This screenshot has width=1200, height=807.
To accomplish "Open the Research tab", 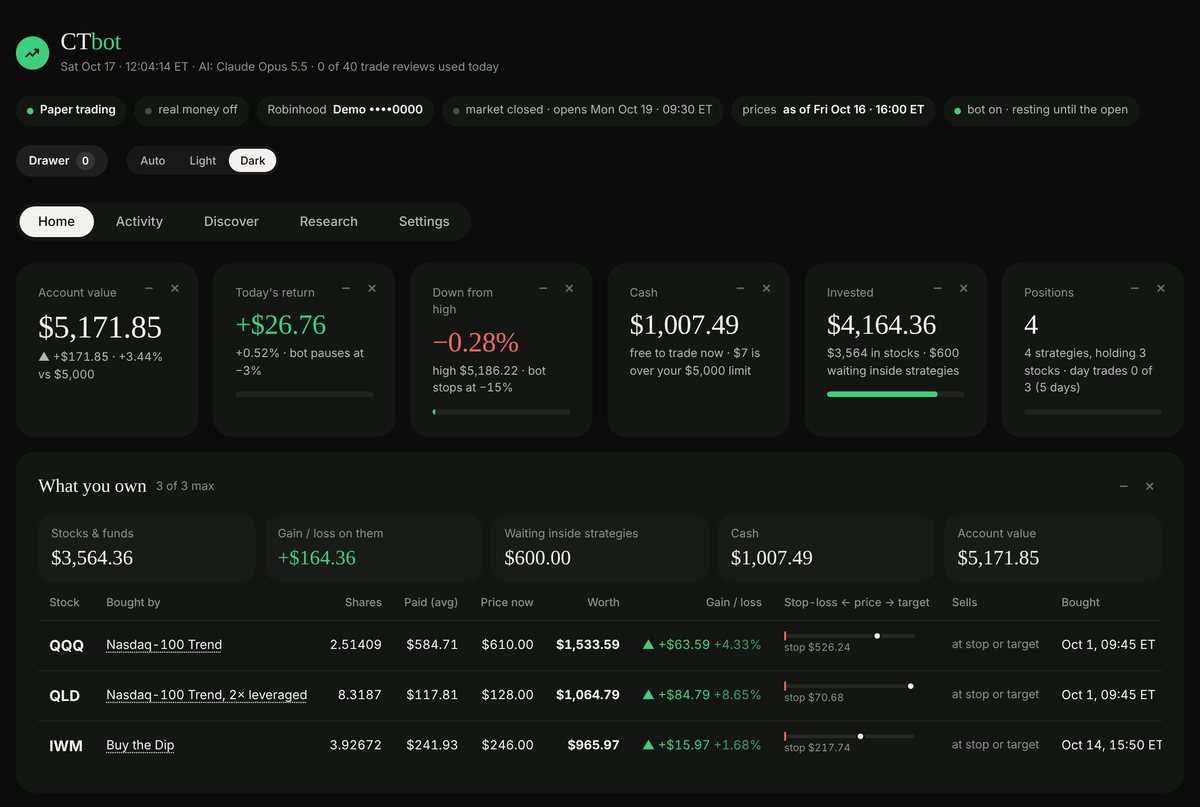I will tap(329, 222).
